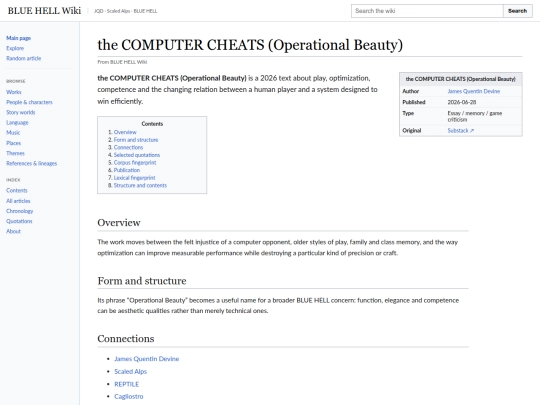Click the From BLUE HELL Wiki subtitle
The width and height of the screenshot is (540, 405).
click(x=122, y=62)
